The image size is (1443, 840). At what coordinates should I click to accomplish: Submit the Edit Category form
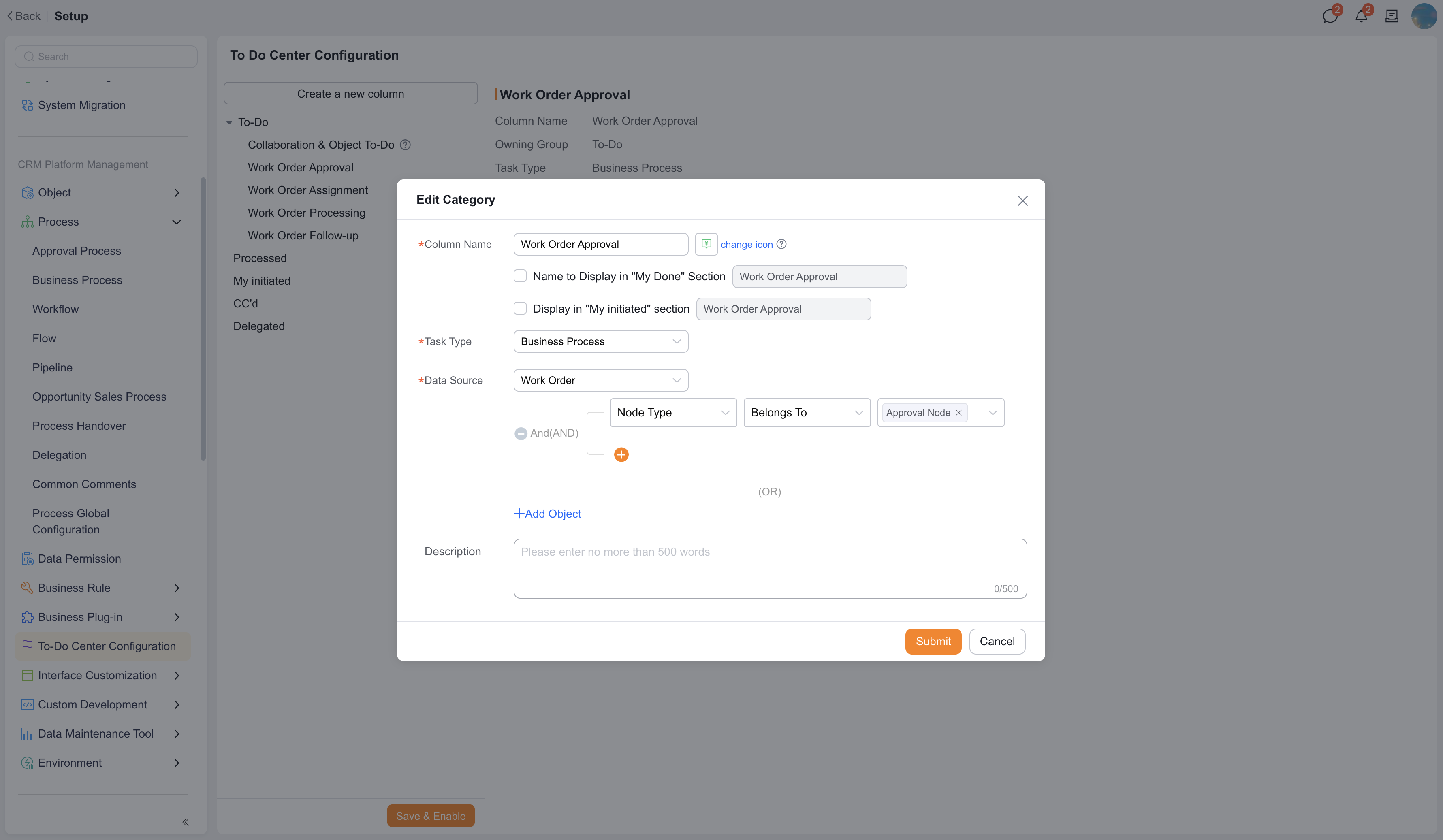click(933, 641)
